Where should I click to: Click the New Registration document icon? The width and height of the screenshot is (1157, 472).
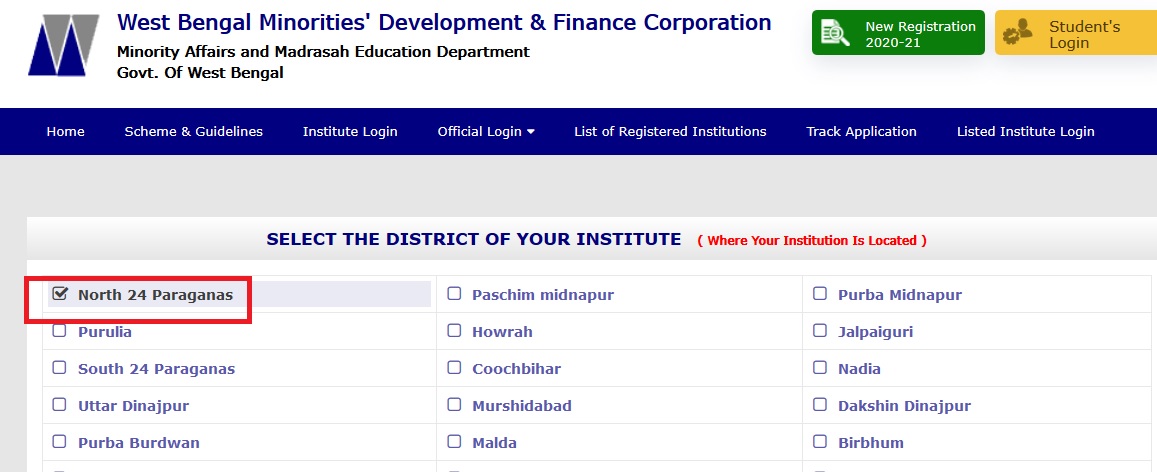point(834,34)
